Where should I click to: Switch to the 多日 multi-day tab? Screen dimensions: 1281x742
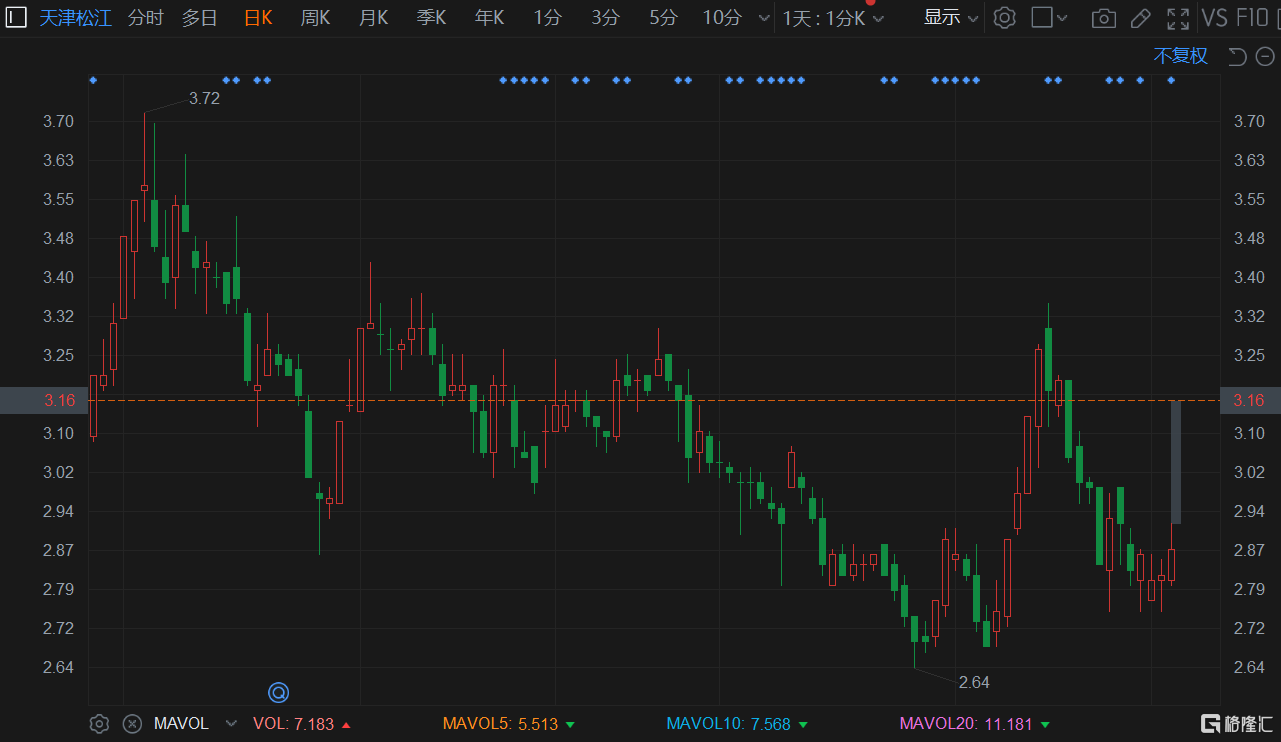tap(200, 18)
